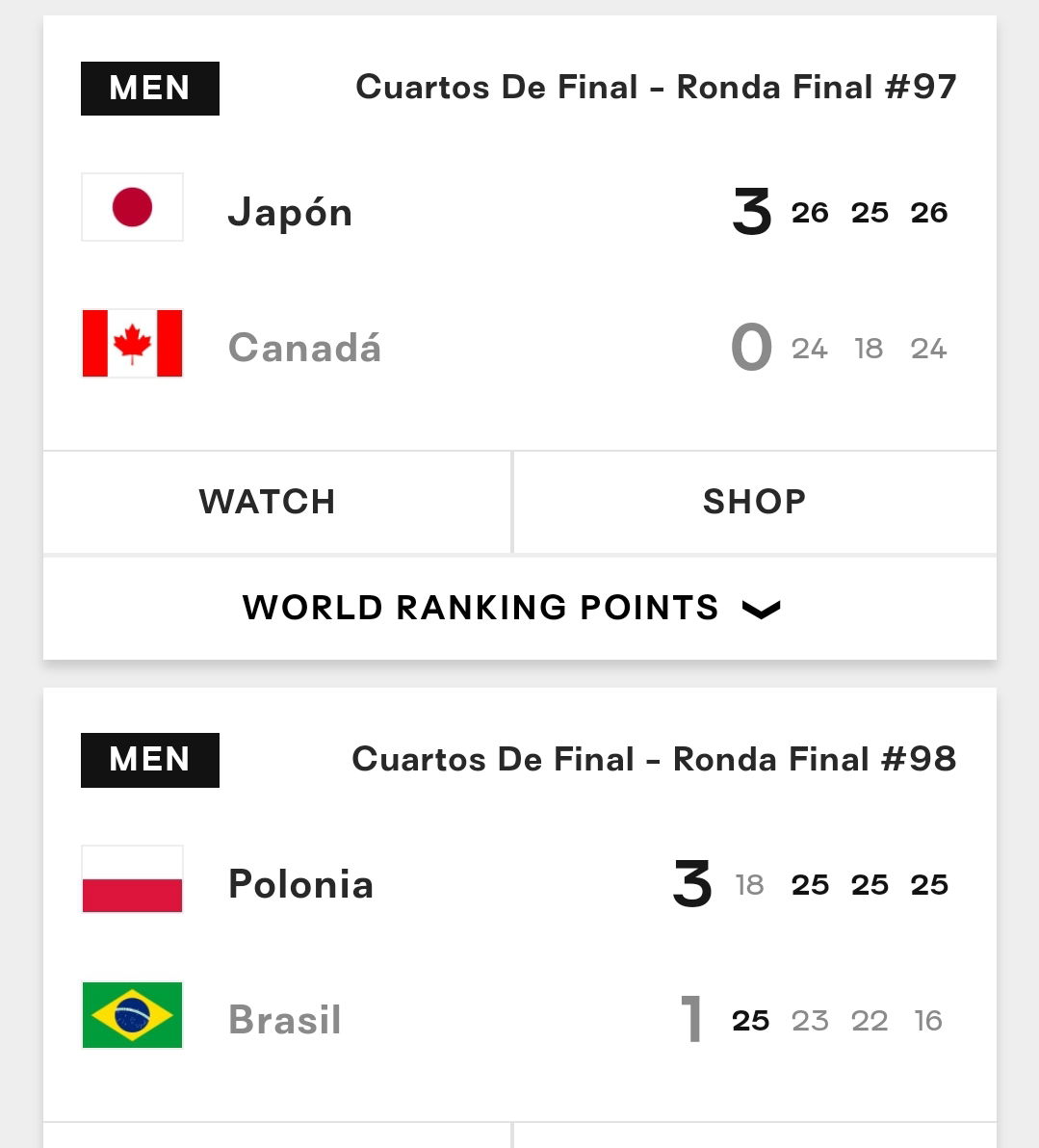Click the Japón team name
Screen dimensions: 1039x1148
coord(291,213)
